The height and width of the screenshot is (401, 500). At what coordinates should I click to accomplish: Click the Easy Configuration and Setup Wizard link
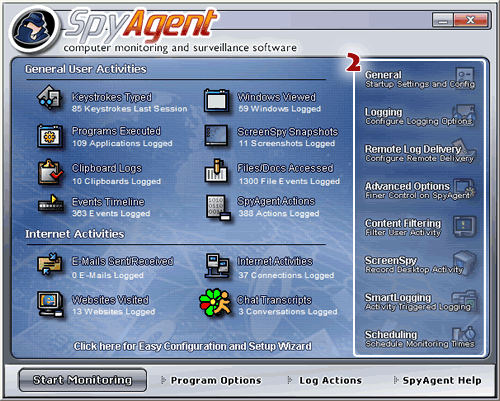point(193,346)
